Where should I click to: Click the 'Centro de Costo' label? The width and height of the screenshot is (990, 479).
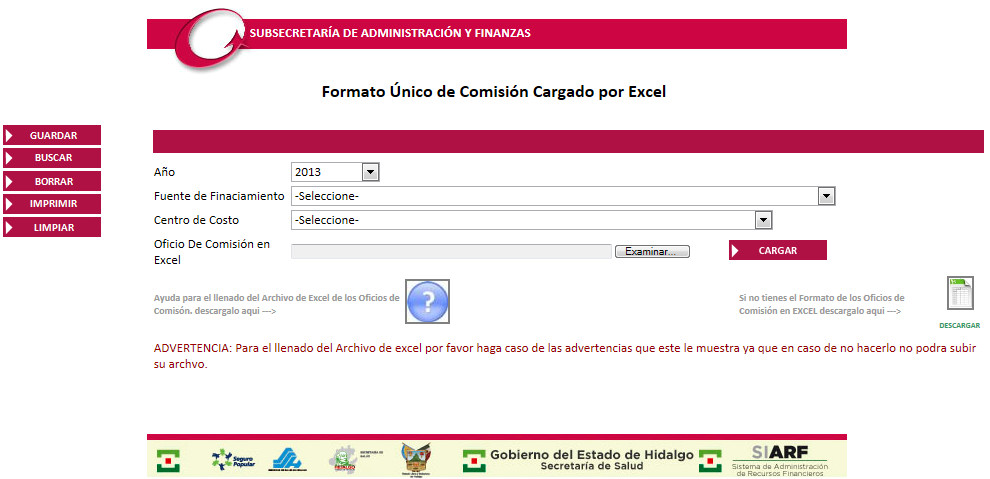(196, 220)
